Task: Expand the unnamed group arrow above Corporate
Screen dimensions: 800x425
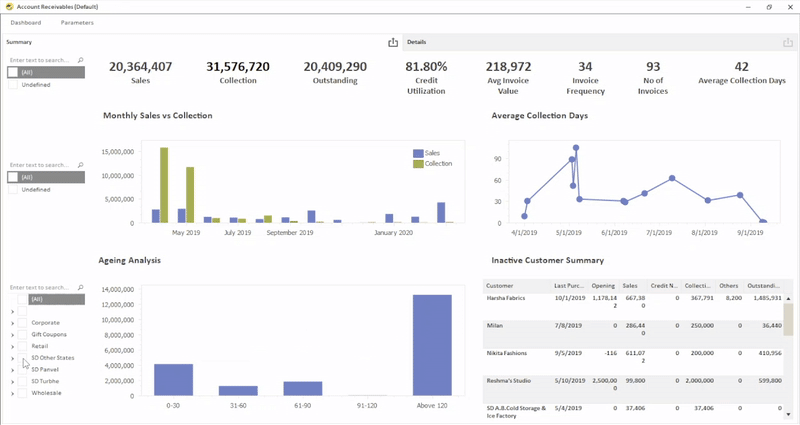Action: (12, 312)
